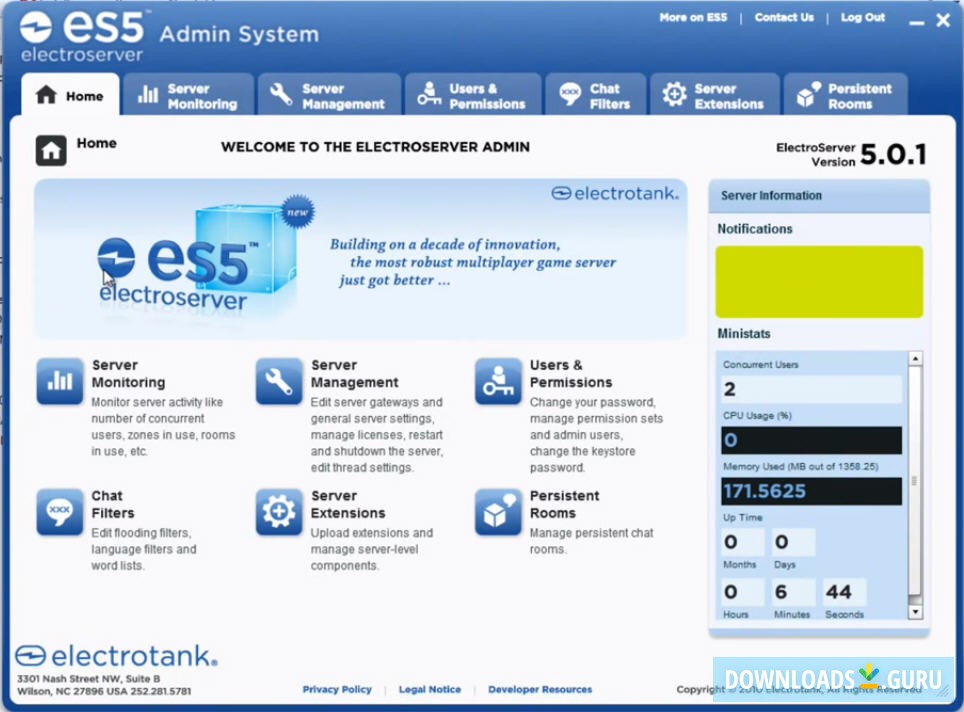Click the Log Out link
This screenshot has height=712, width=964.
(862, 17)
